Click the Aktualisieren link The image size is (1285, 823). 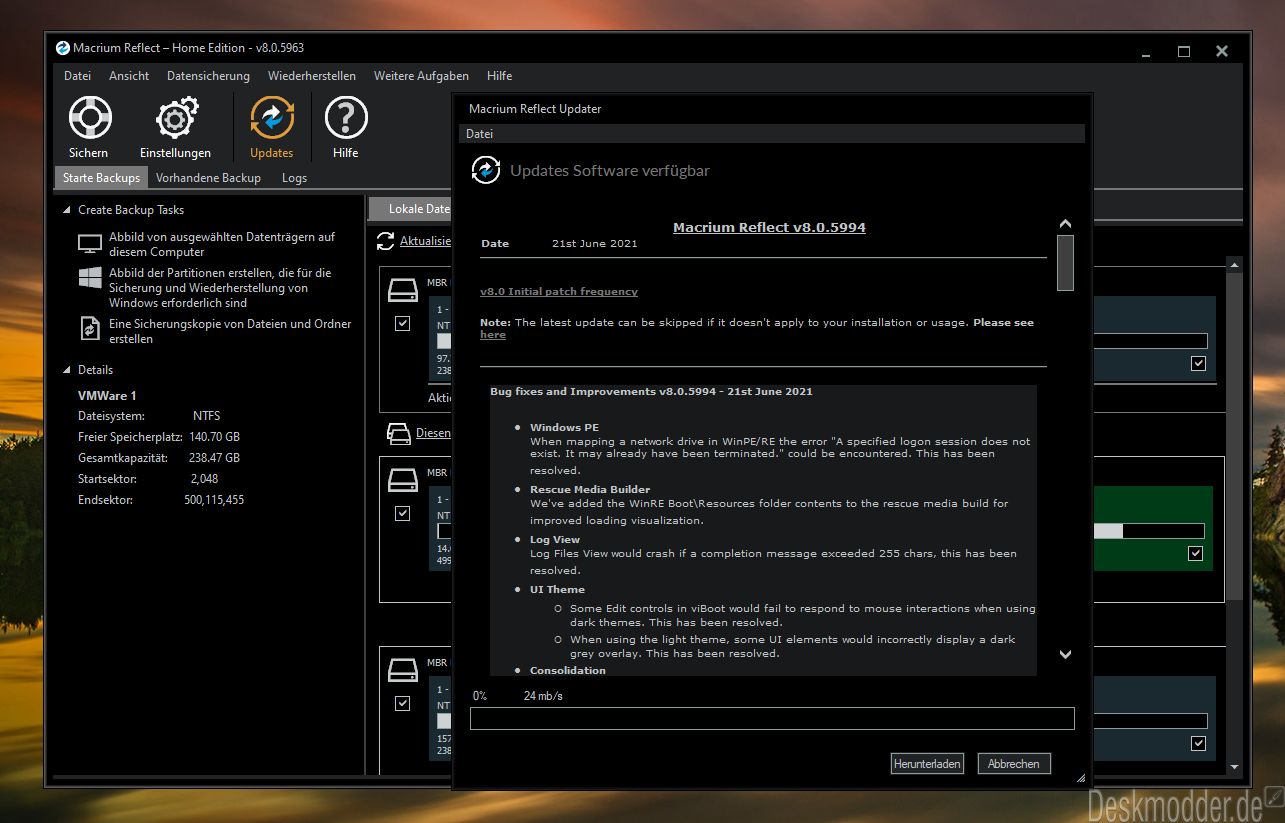point(425,241)
